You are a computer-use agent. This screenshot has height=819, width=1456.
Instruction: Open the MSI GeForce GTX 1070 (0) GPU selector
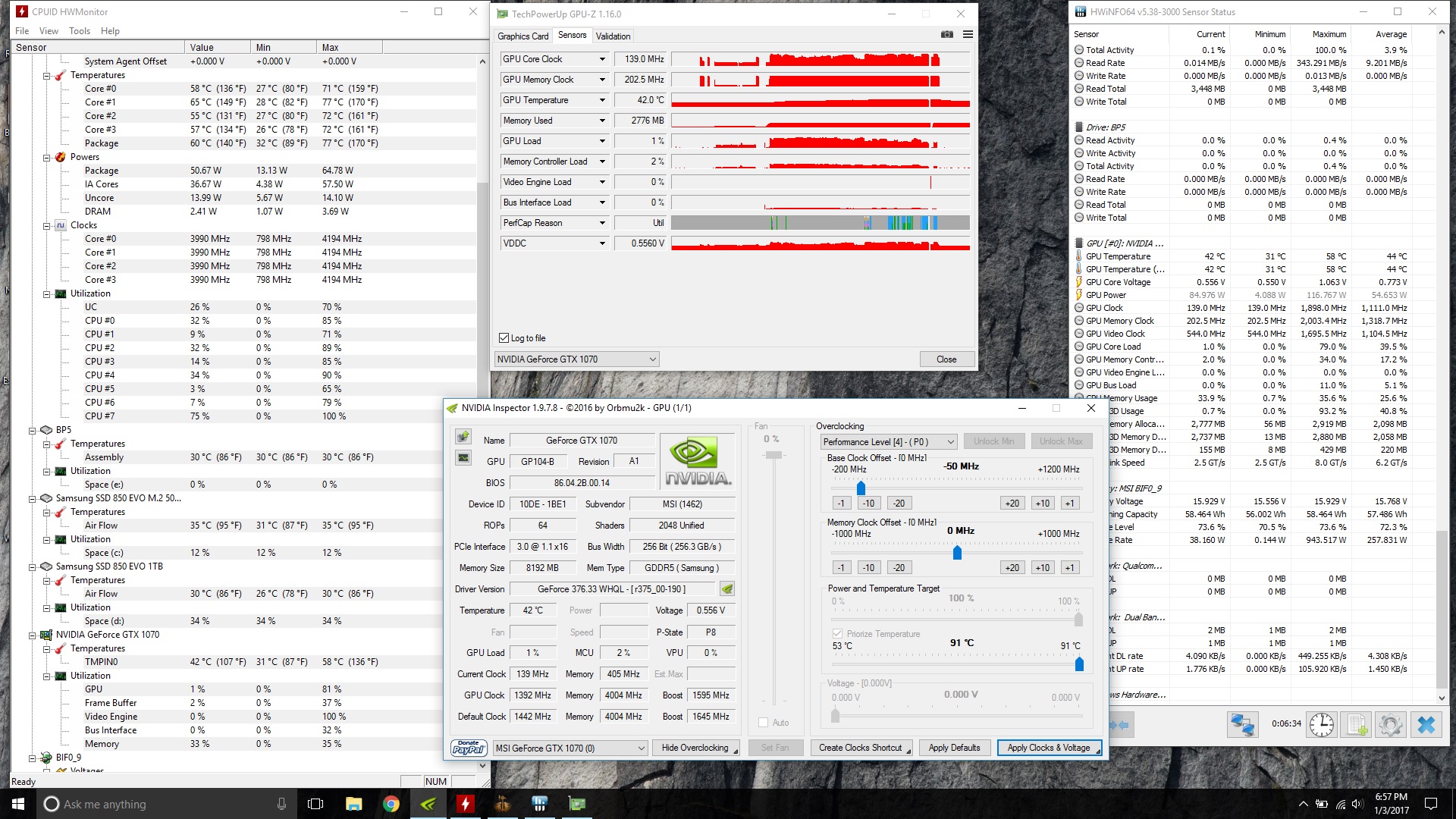pos(570,748)
